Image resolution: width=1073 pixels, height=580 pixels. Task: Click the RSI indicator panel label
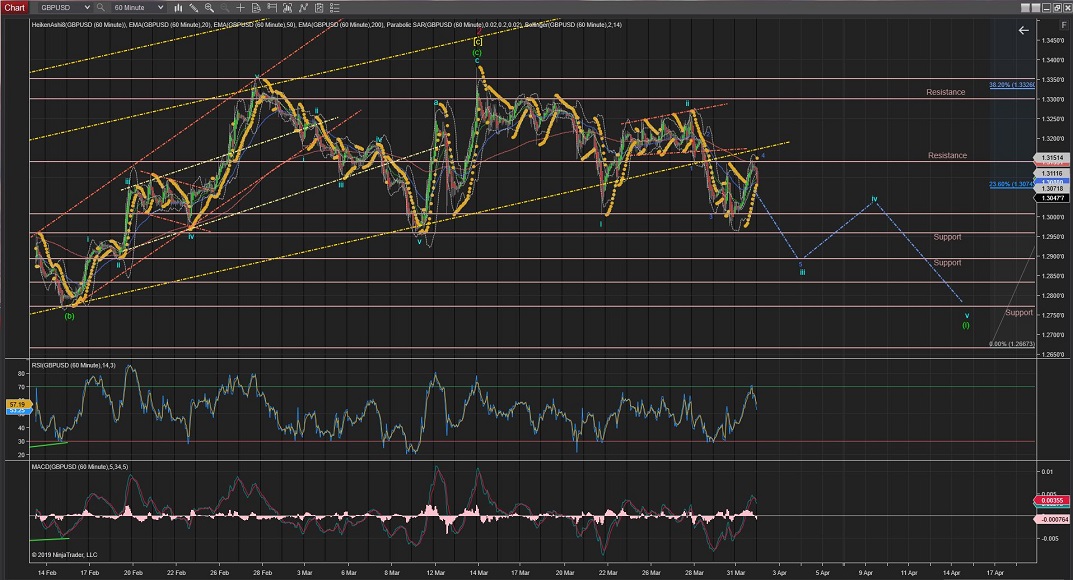[x=73, y=365]
